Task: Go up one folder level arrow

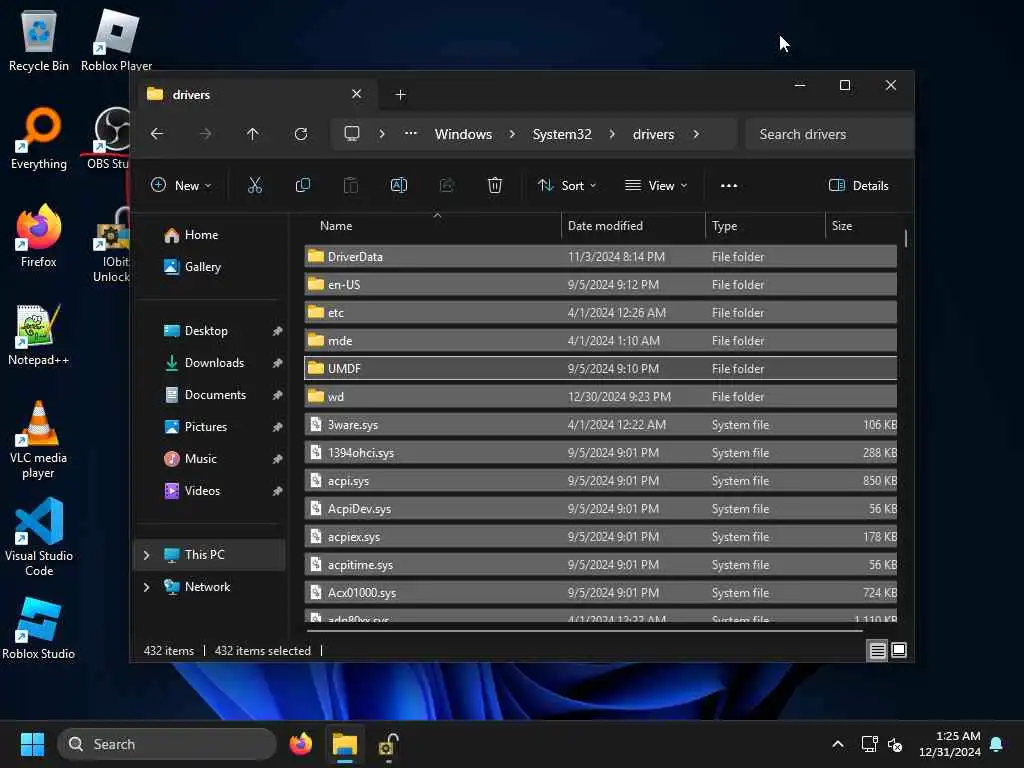Action: tap(253, 134)
